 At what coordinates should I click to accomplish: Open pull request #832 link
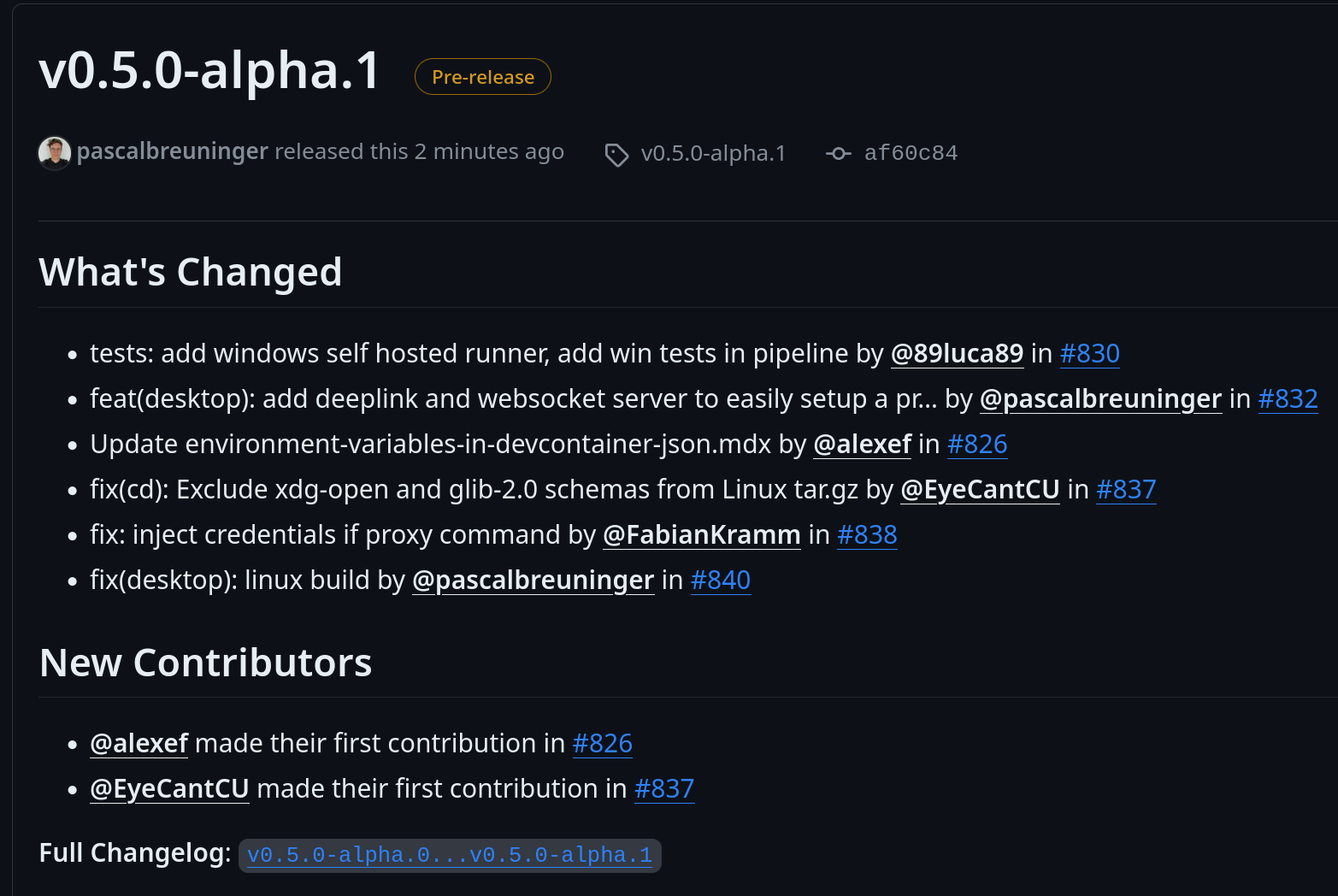(1288, 399)
